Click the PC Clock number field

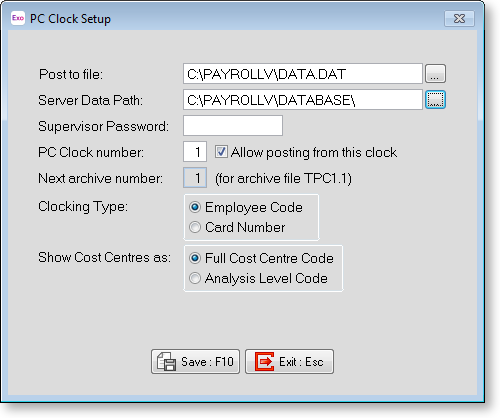click(x=195, y=152)
